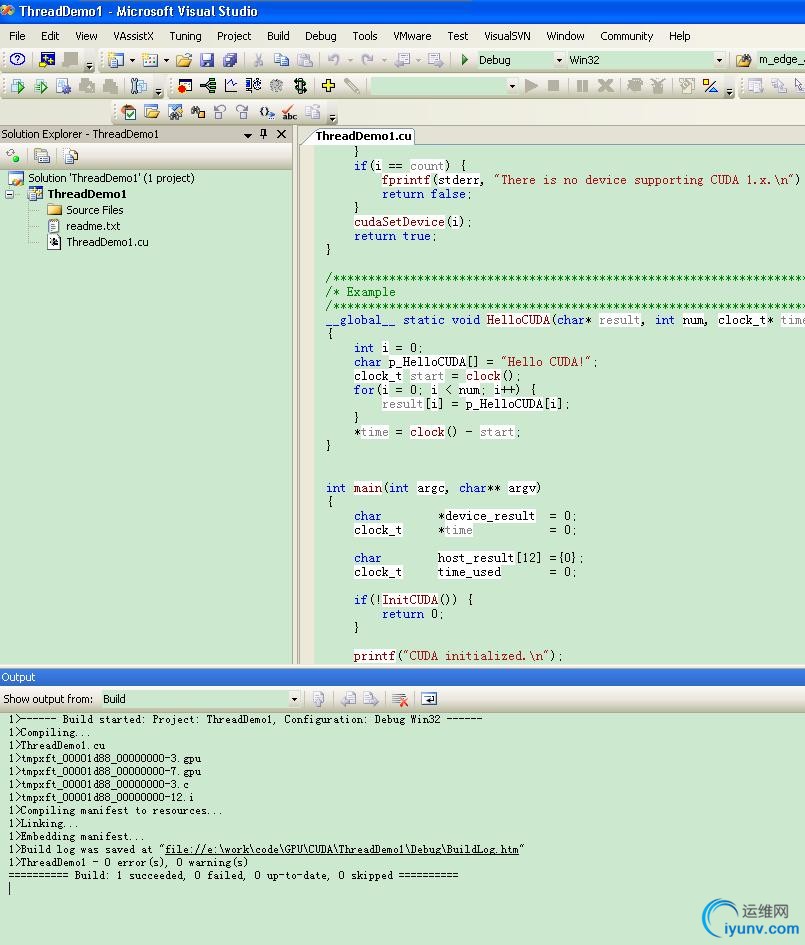Click the HelloCUDA function name in code

click(518, 320)
